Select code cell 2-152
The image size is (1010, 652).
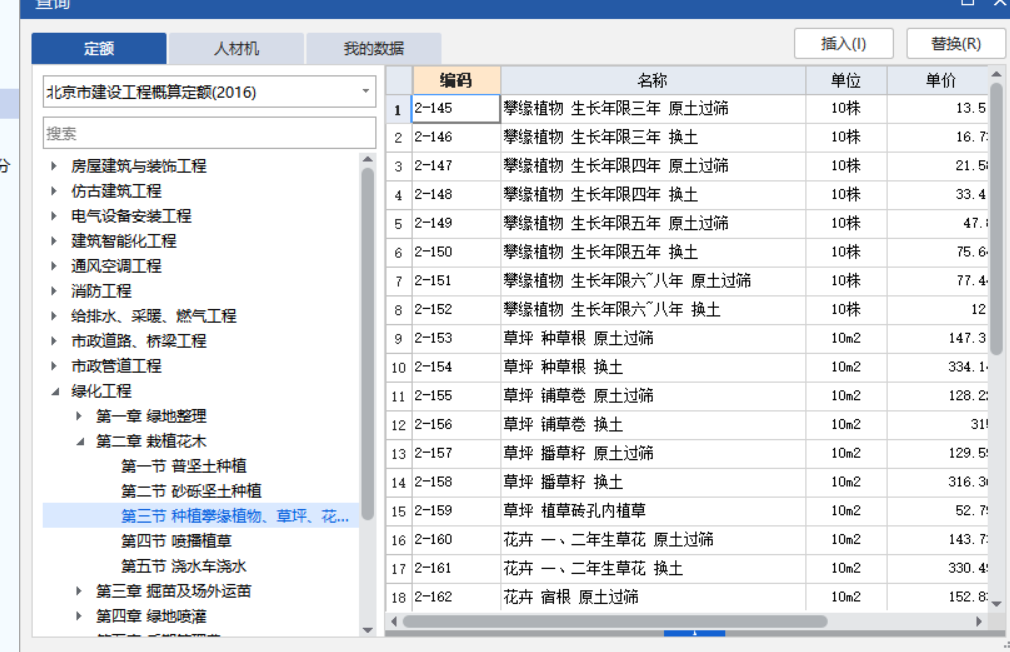tap(456, 310)
